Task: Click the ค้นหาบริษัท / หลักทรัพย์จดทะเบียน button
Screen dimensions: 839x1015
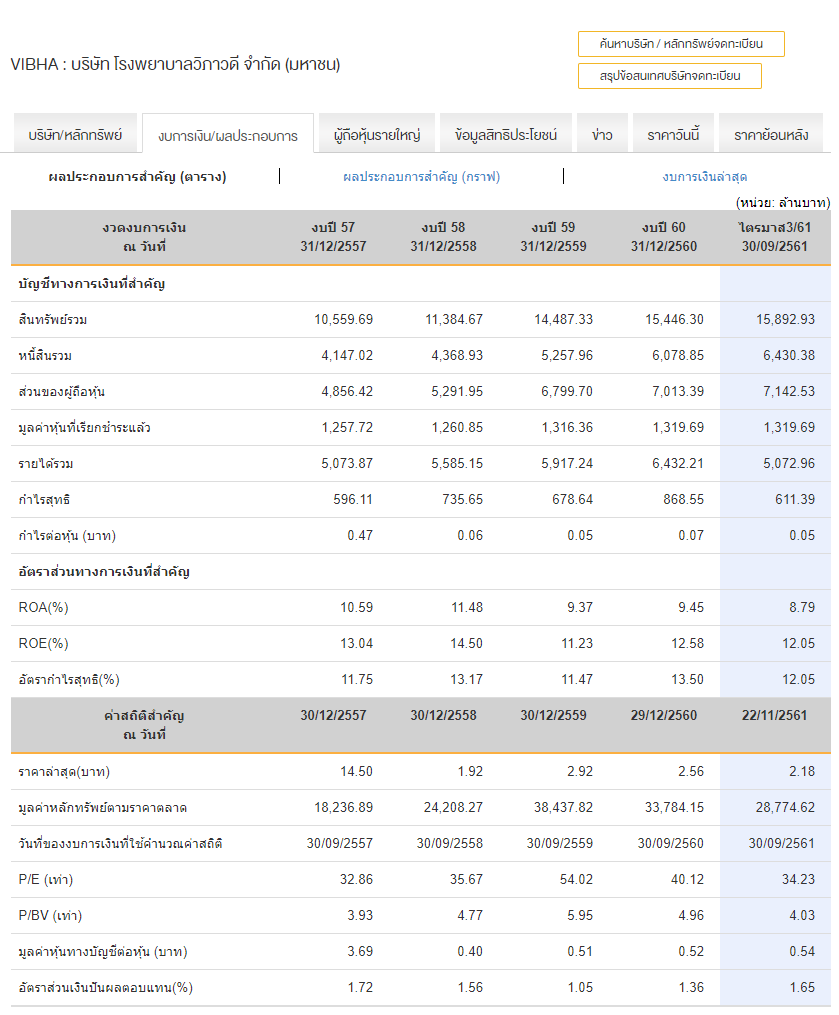Action: tap(681, 44)
